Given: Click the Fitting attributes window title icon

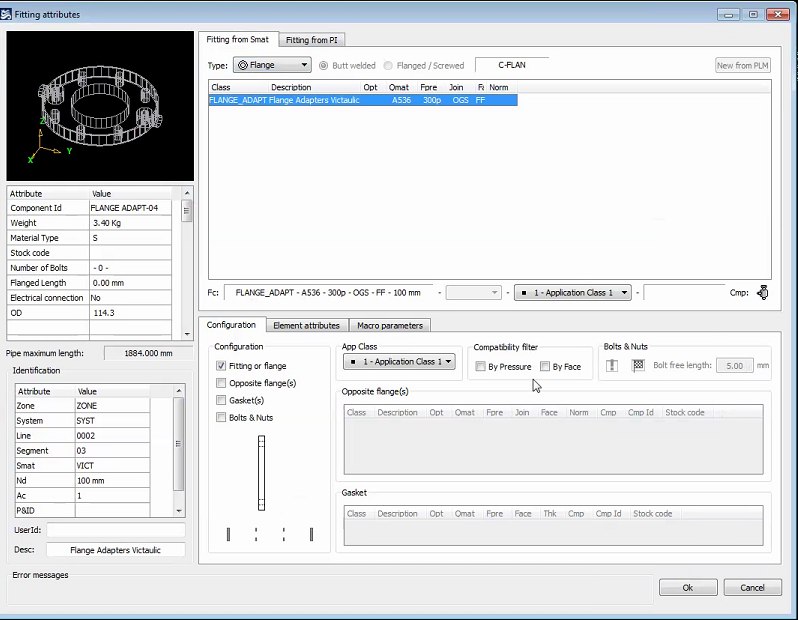Looking at the screenshot, I should tap(6, 14).
